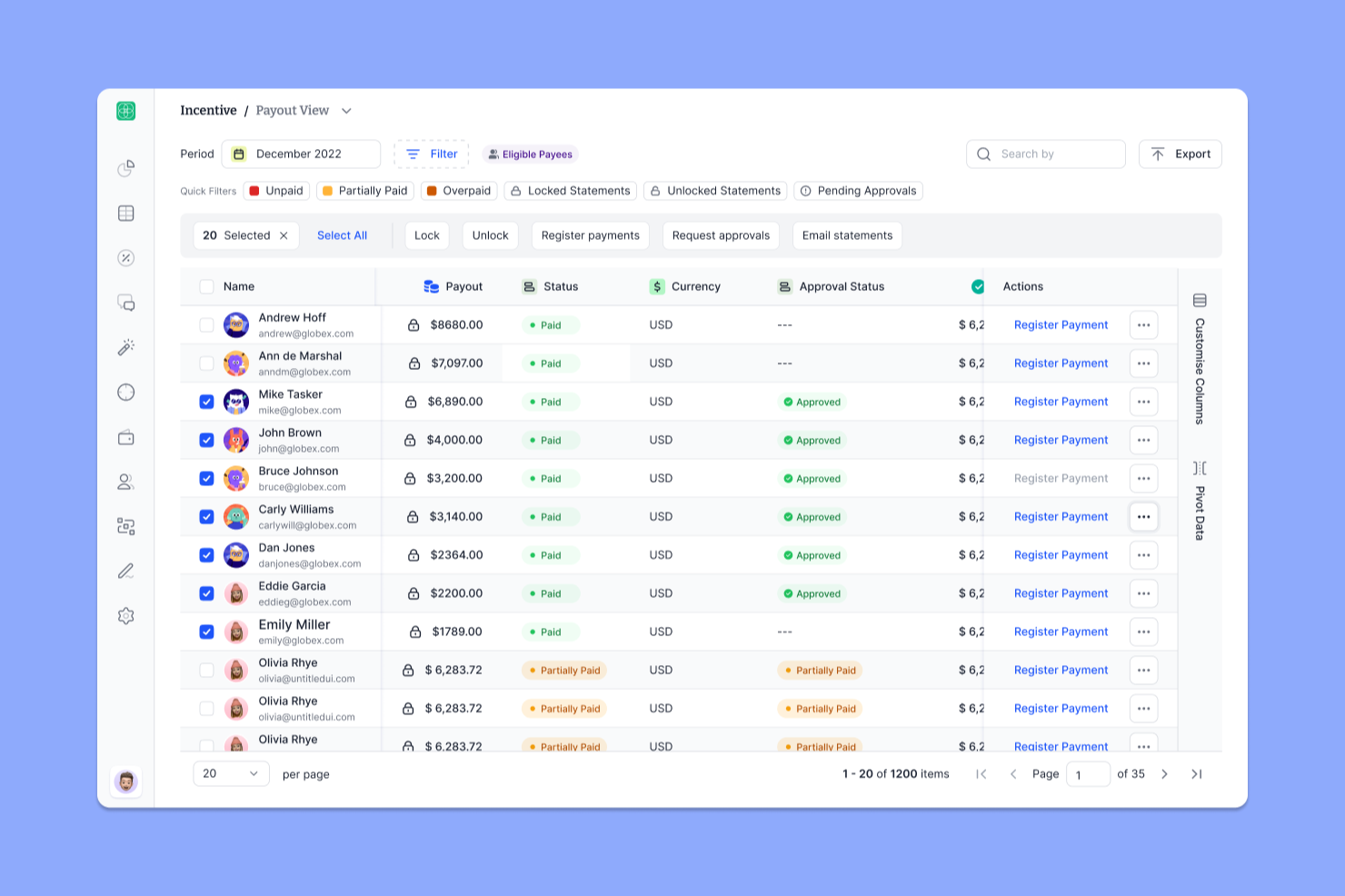Go to the last page arrow

click(1197, 774)
